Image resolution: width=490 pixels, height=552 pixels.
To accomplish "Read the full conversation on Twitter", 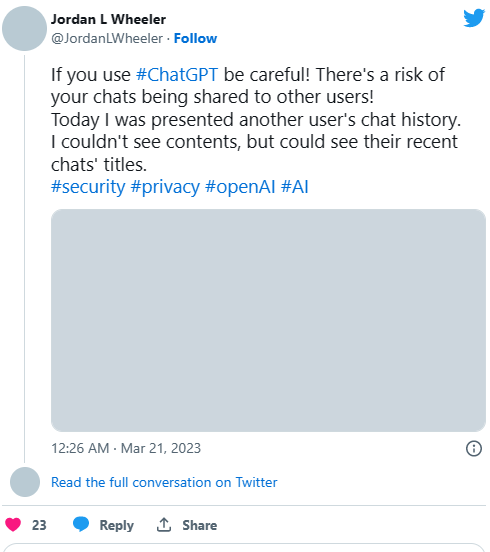I will click(164, 482).
